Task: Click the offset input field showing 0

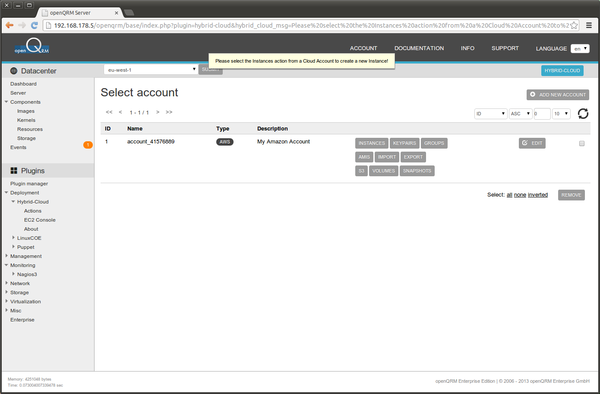Action: click(542, 114)
